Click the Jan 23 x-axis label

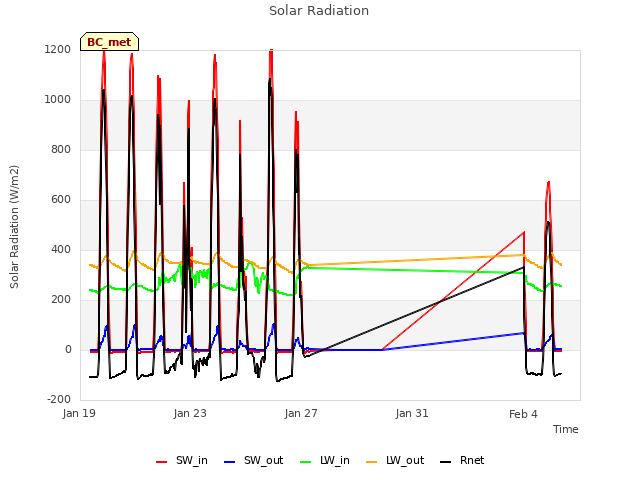pos(190,413)
